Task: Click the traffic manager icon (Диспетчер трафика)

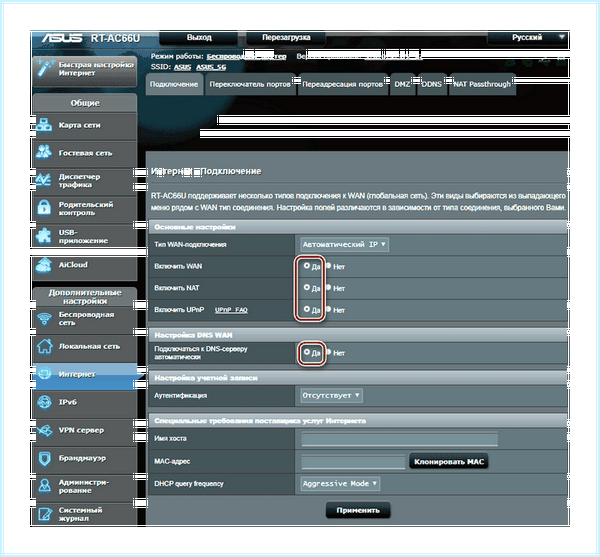Action: click(44, 180)
